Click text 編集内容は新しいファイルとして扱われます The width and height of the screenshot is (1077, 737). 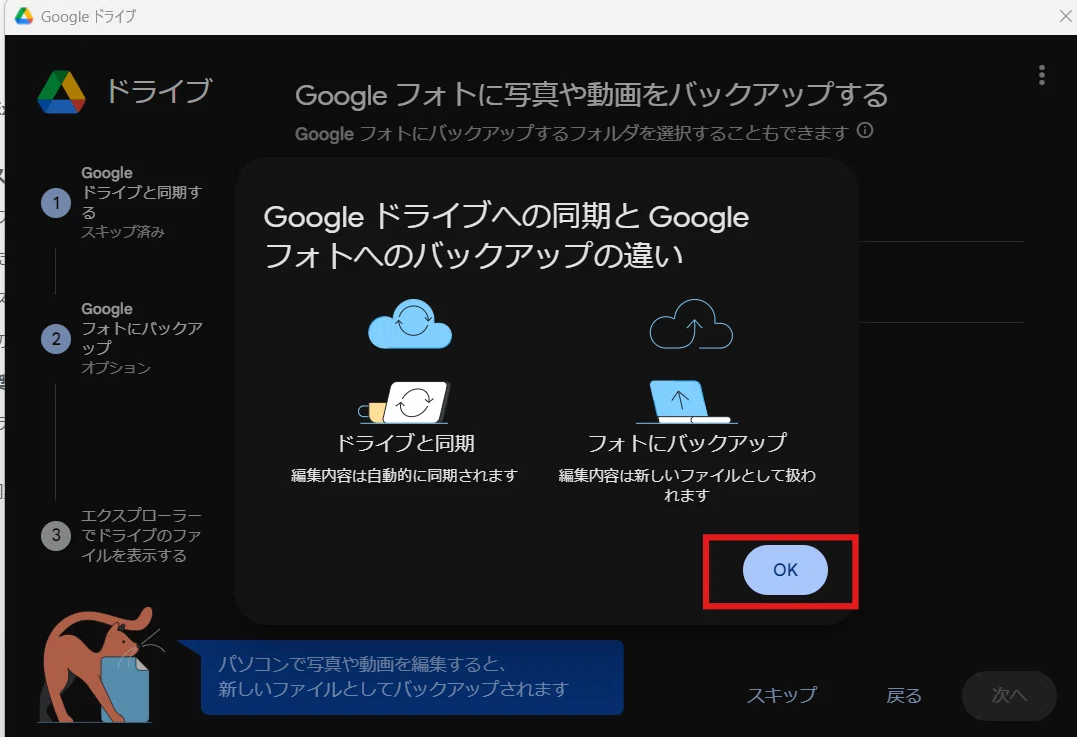[687, 485]
